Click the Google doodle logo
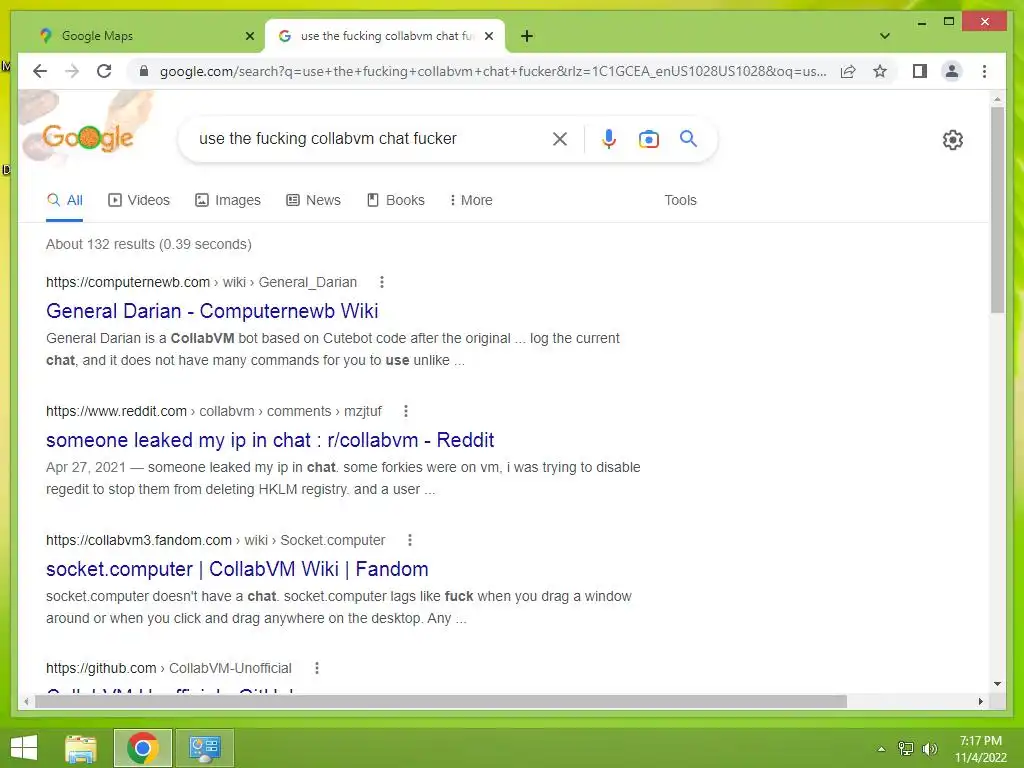 [x=87, y=137]
